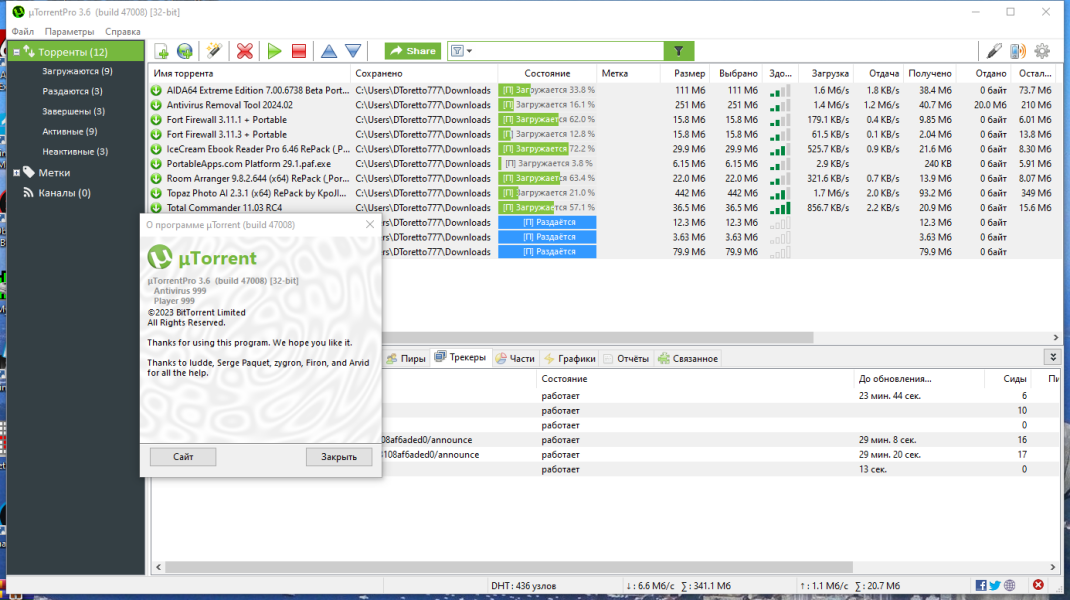The image size is (1070, 600).
Task: Click the right scroll arrow of tracker pane
Action: [1053, 567]
